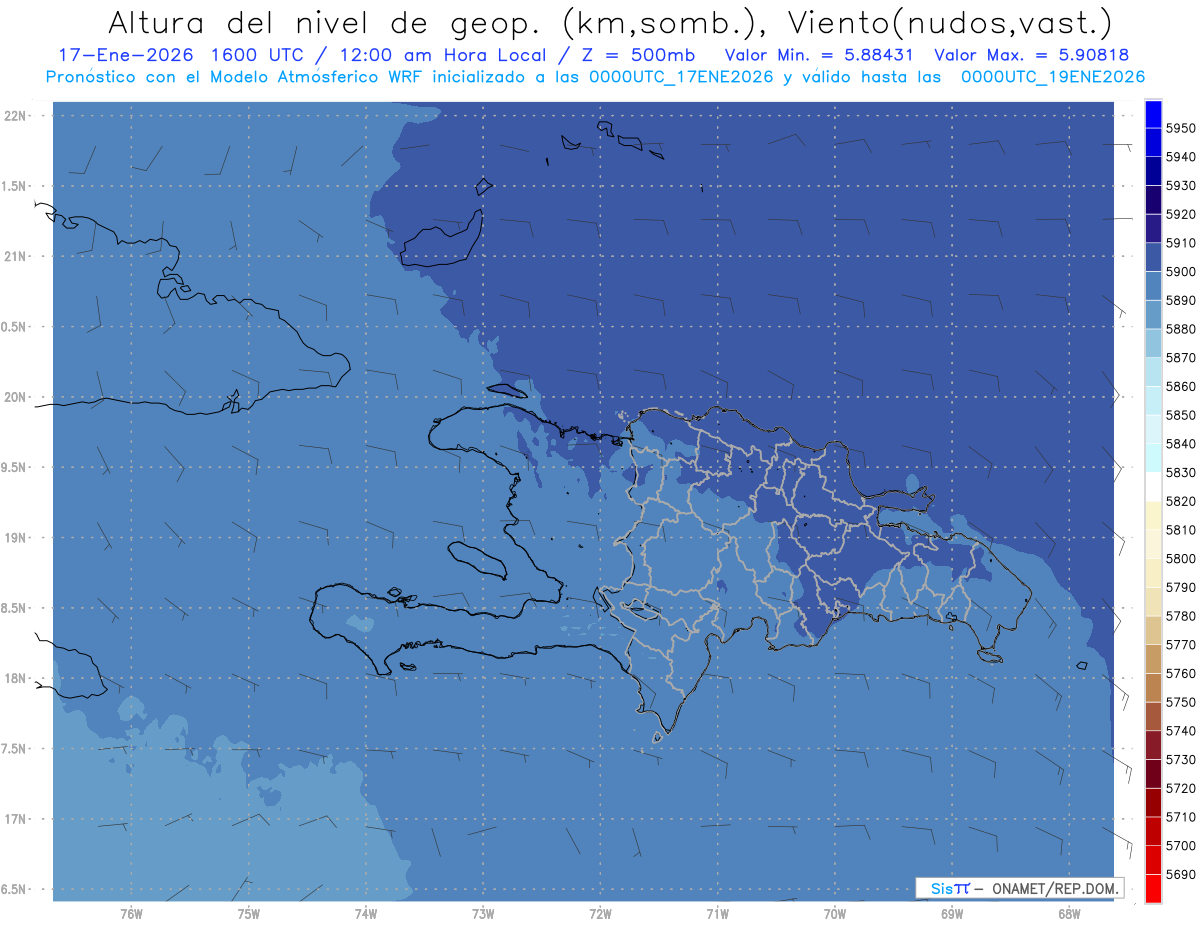Click the white colorbar swatch between 5830 and 5820

pos(1153,487)
